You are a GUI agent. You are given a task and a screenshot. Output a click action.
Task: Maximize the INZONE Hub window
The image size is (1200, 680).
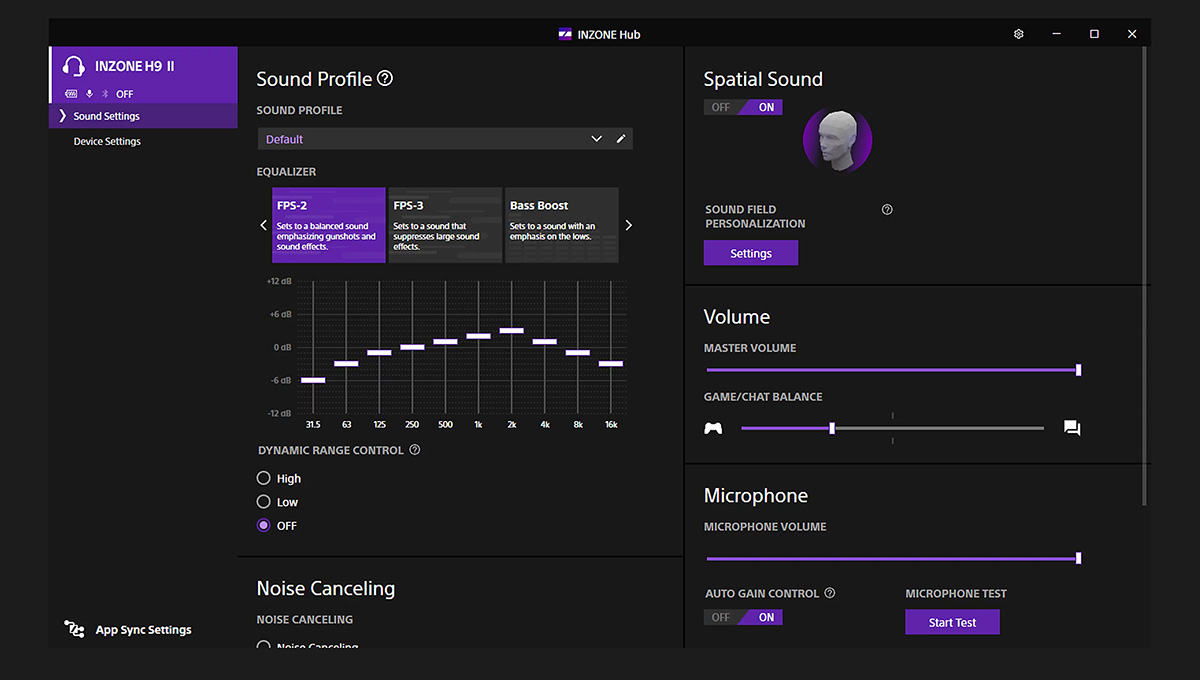click(1094, 34)
